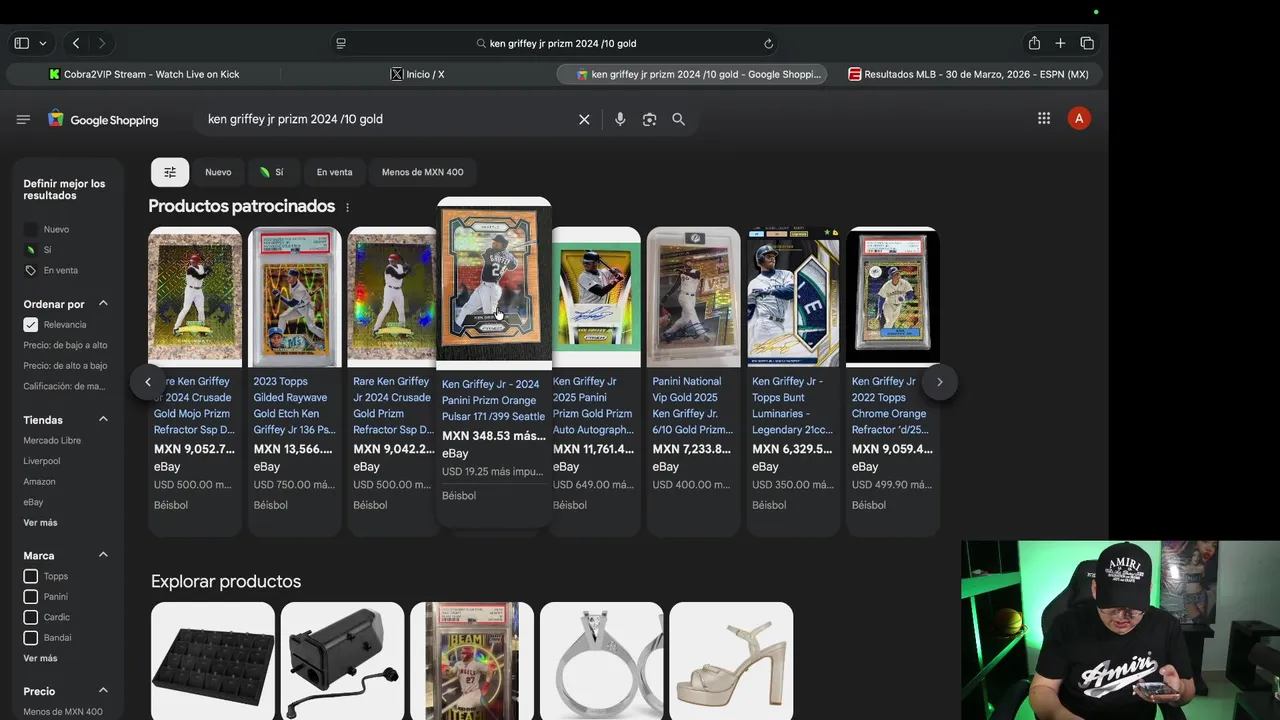Image resolution: width=1280 pixels, height=720 pixels.
Task: Open Safari share icon
Action: pyautogui.click(x=1034, y=43)
